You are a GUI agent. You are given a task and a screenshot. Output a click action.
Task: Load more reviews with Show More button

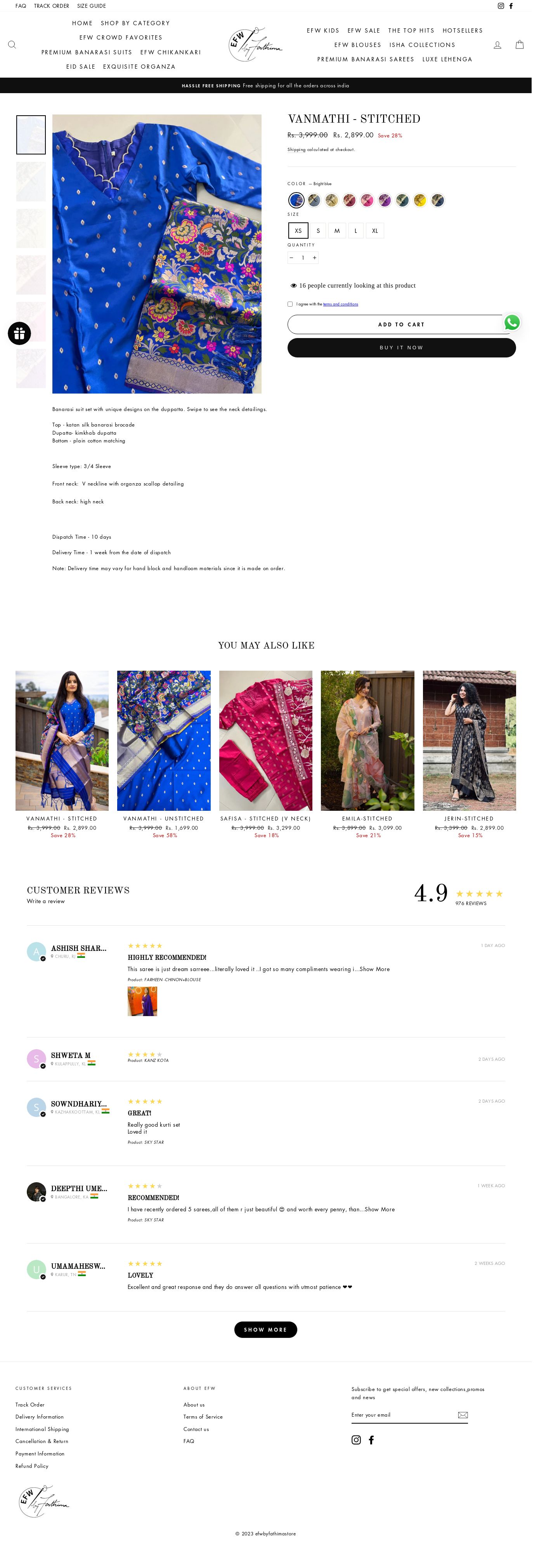269,1346
